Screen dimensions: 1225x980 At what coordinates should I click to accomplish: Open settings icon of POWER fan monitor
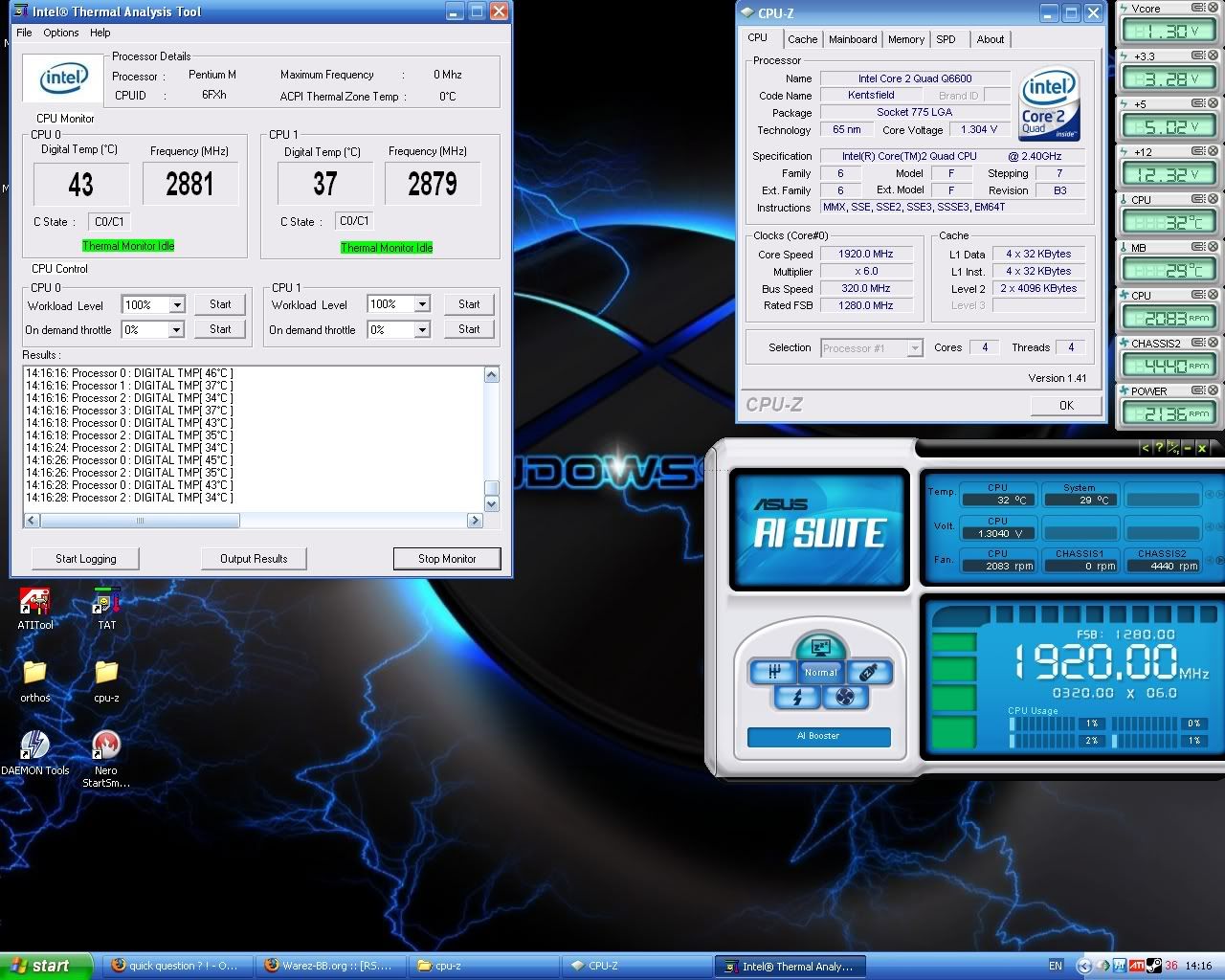(1197, 390)
